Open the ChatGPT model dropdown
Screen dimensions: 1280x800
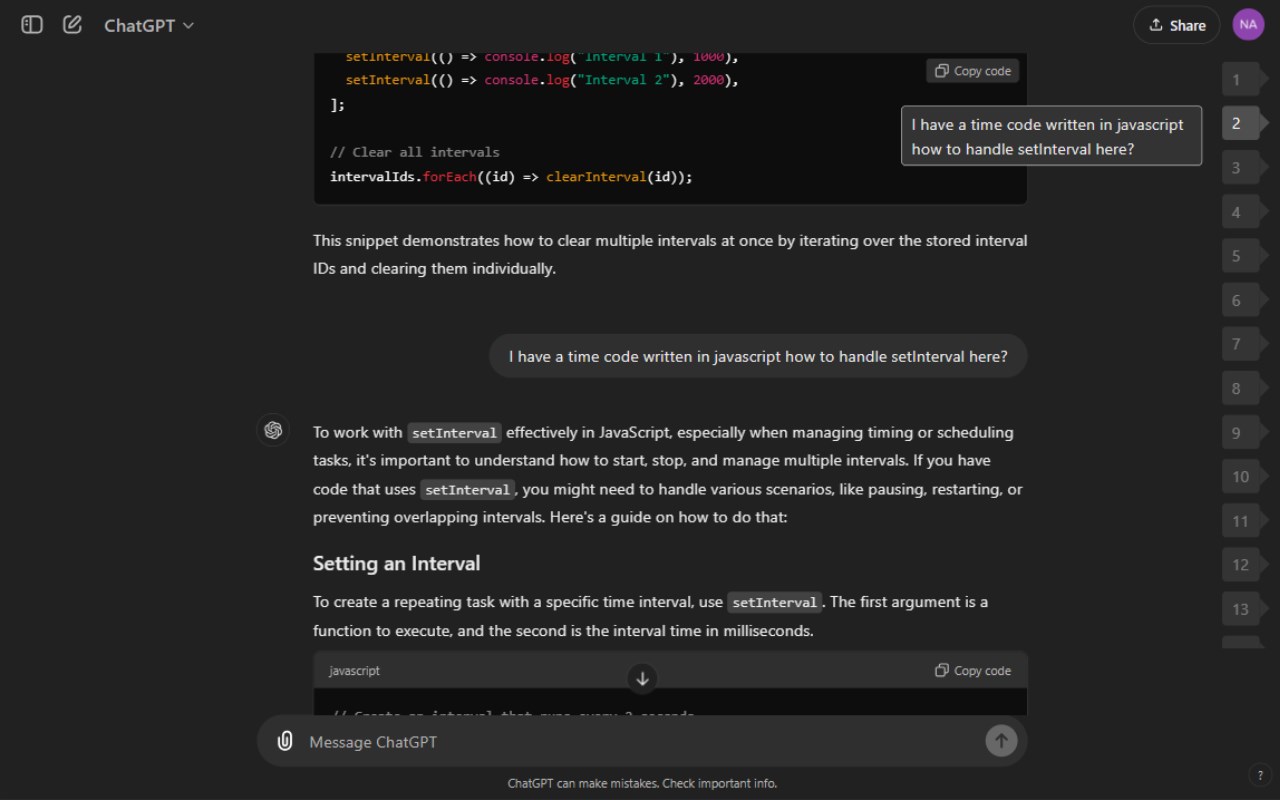pos(149,26)
